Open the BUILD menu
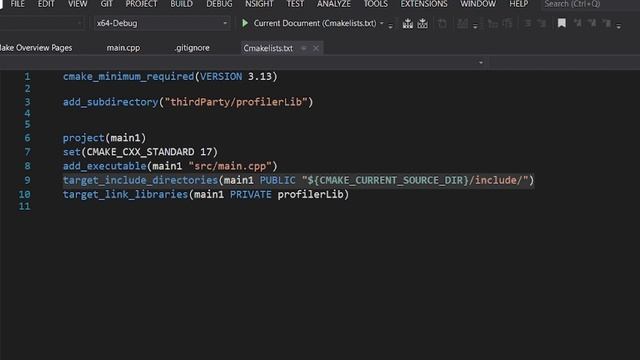 (182, 4)
